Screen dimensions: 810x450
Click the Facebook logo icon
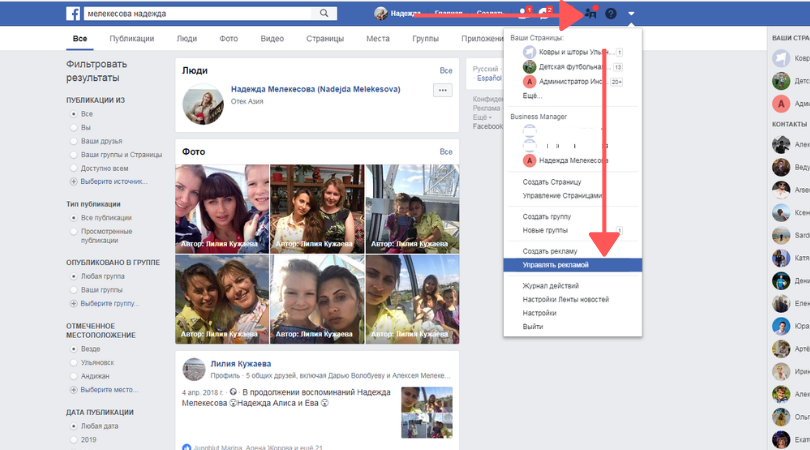pyautogui.click(x=73, y=13)
